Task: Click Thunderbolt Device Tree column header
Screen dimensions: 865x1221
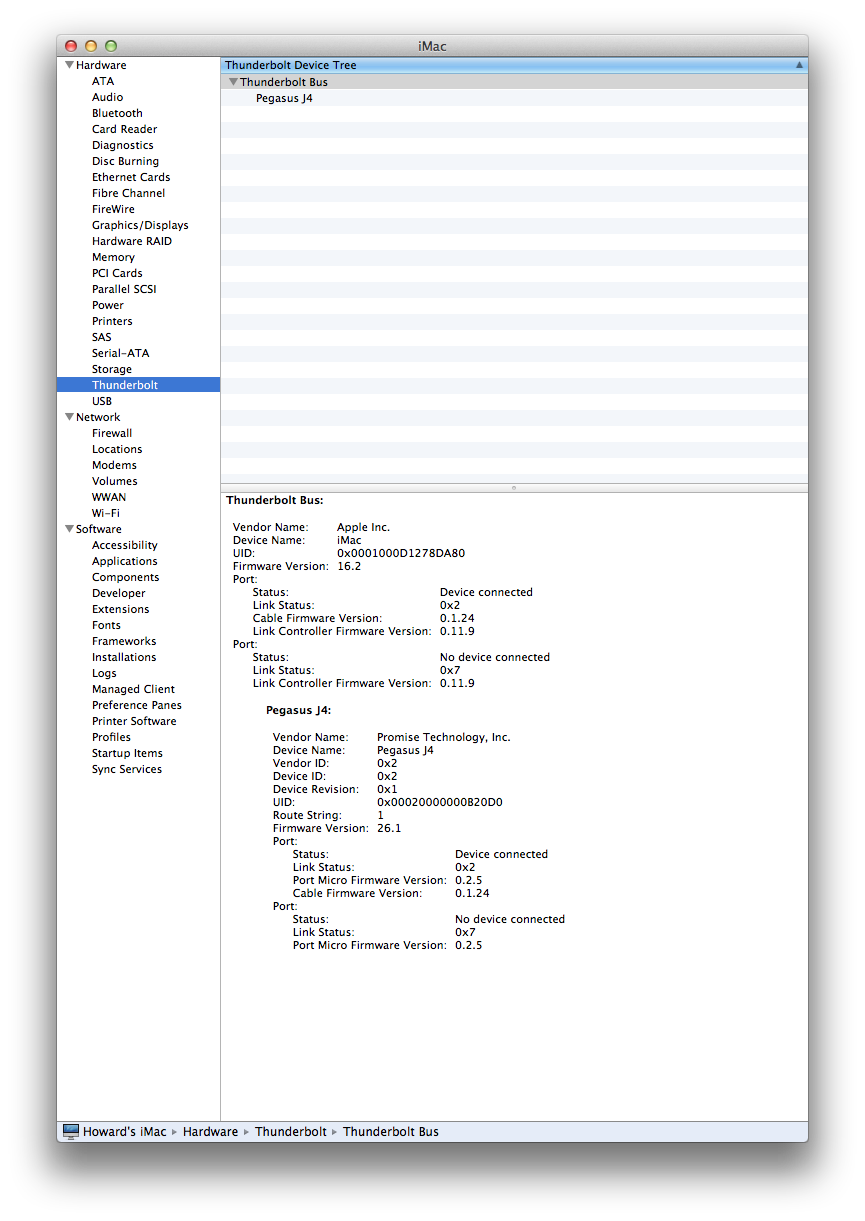Action: click(x=514, y=65)
